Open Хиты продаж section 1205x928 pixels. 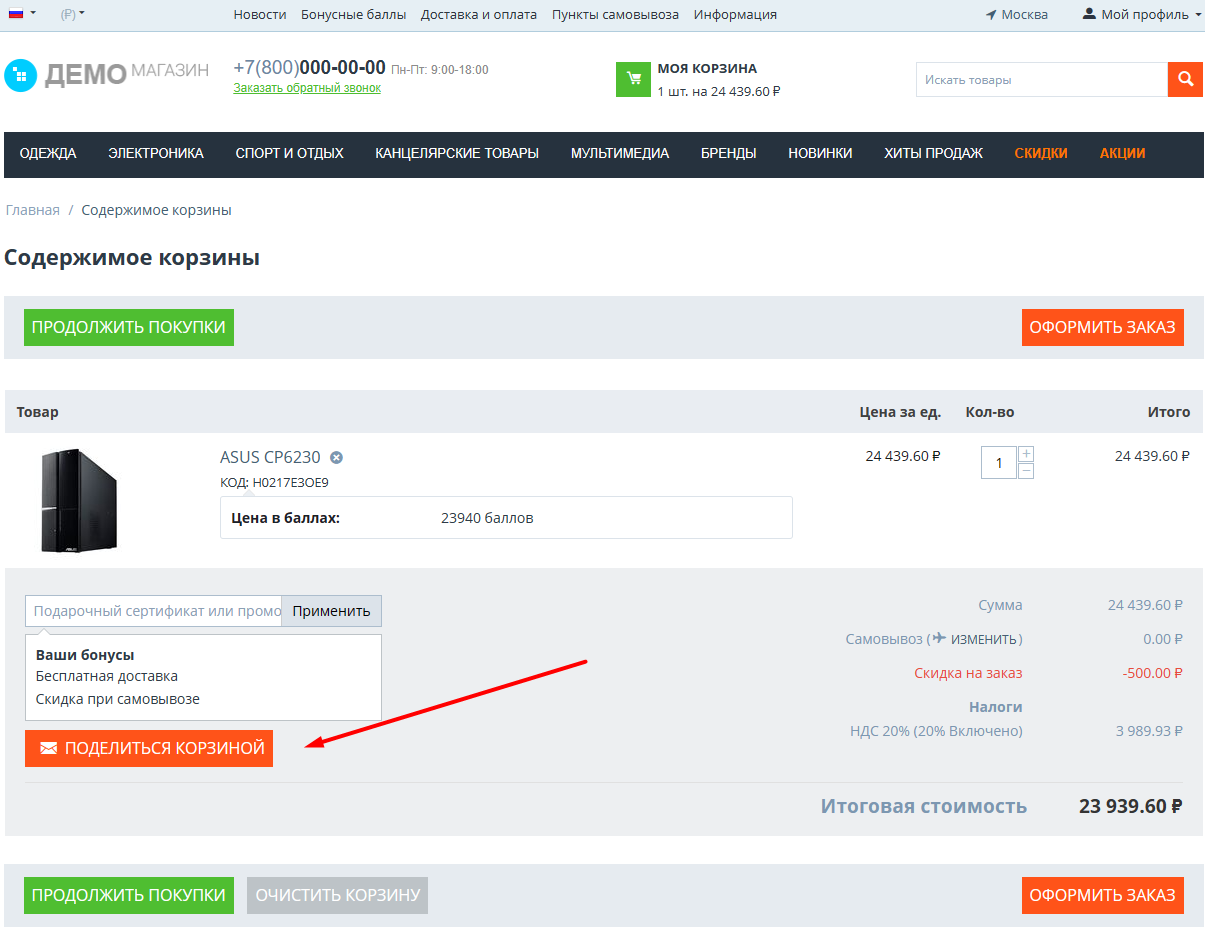point(933,153)
